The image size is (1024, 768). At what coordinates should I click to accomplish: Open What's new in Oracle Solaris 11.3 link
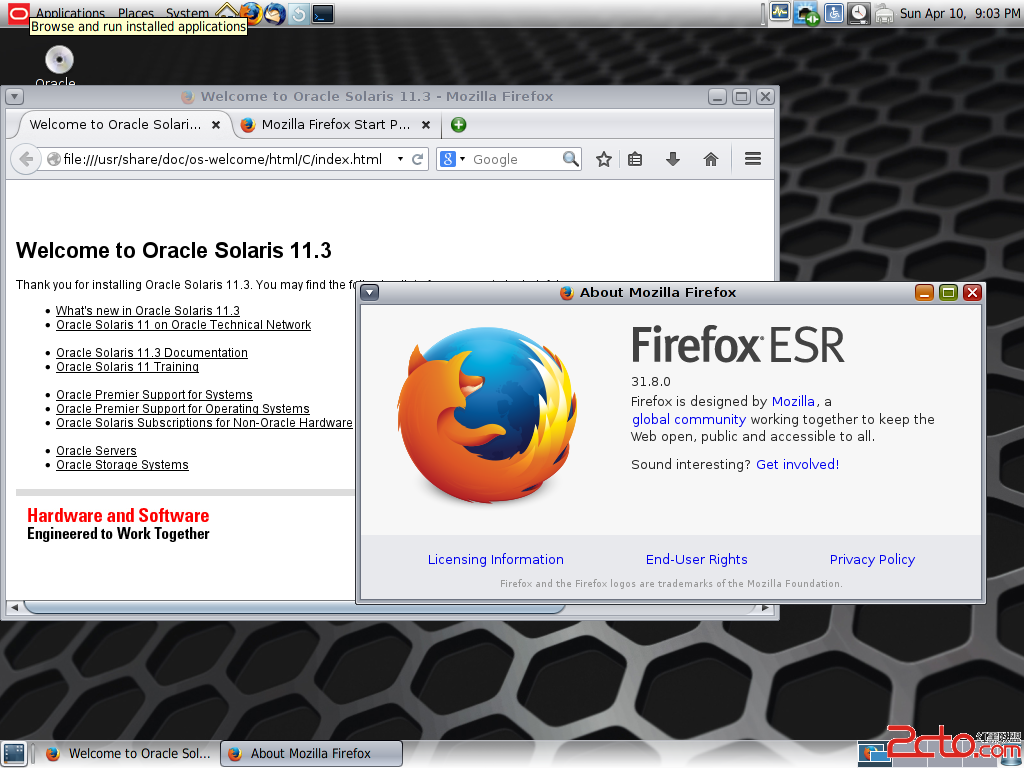click(x=148, y=311)
